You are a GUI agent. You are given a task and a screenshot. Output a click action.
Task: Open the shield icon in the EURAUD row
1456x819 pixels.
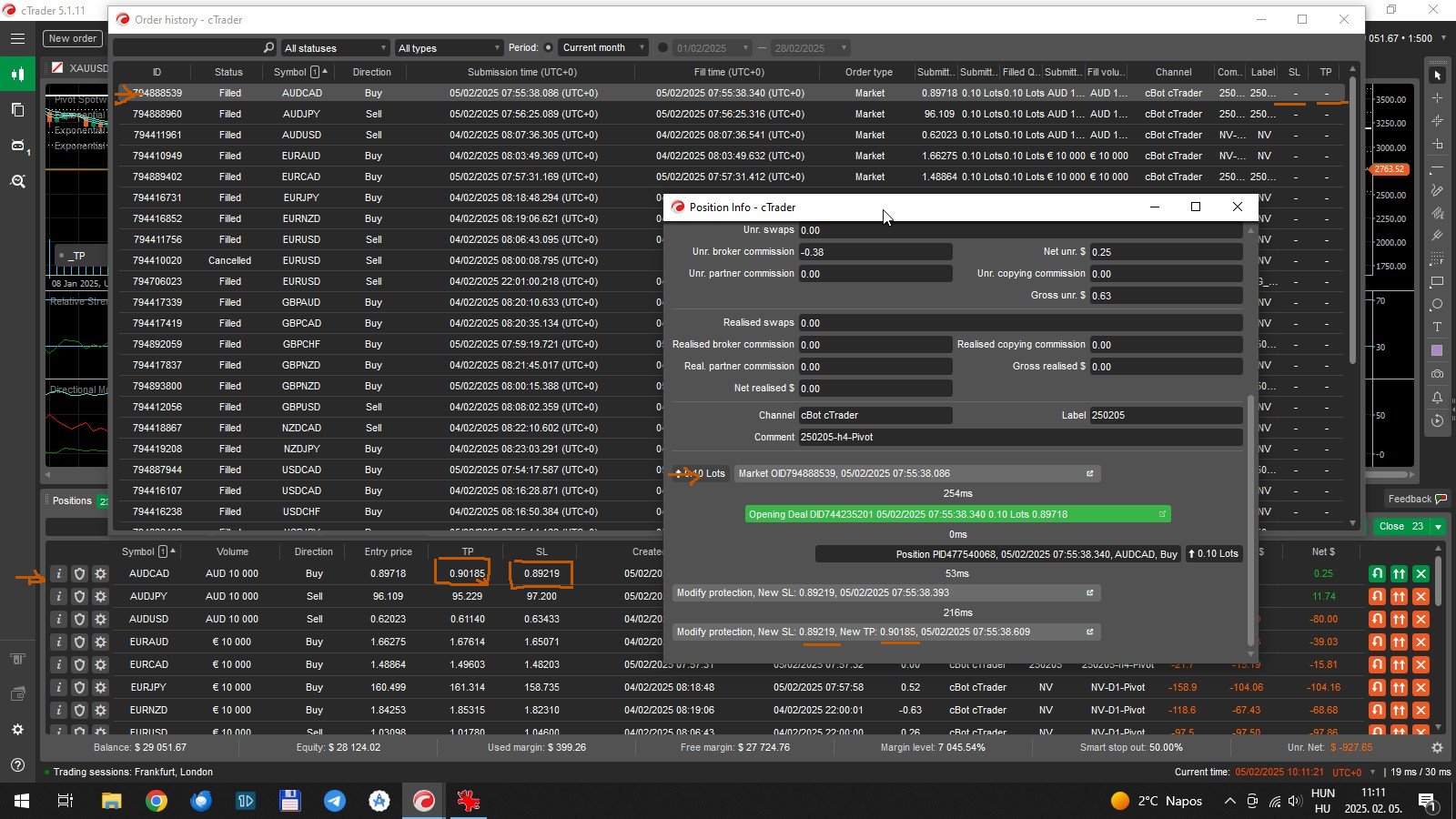click(x=79, y=642)
